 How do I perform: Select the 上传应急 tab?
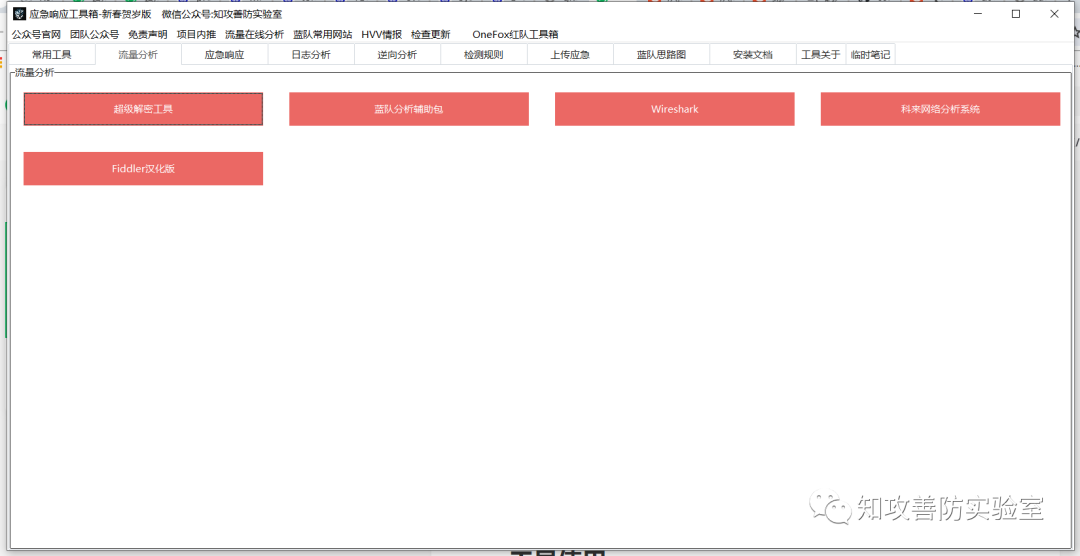coord(570,55)
